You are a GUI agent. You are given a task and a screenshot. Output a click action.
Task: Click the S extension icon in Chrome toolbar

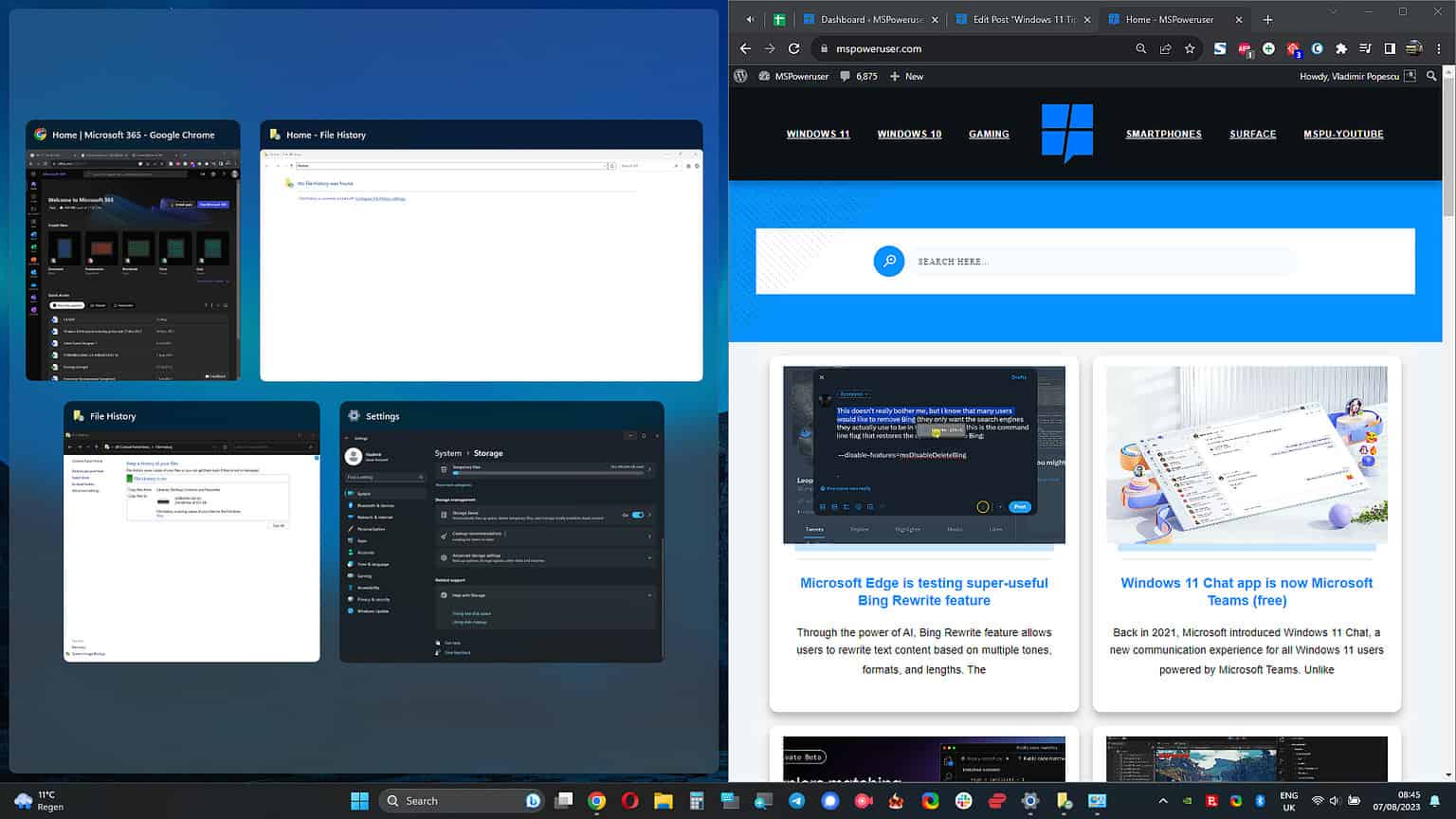tap(1219, 47)
